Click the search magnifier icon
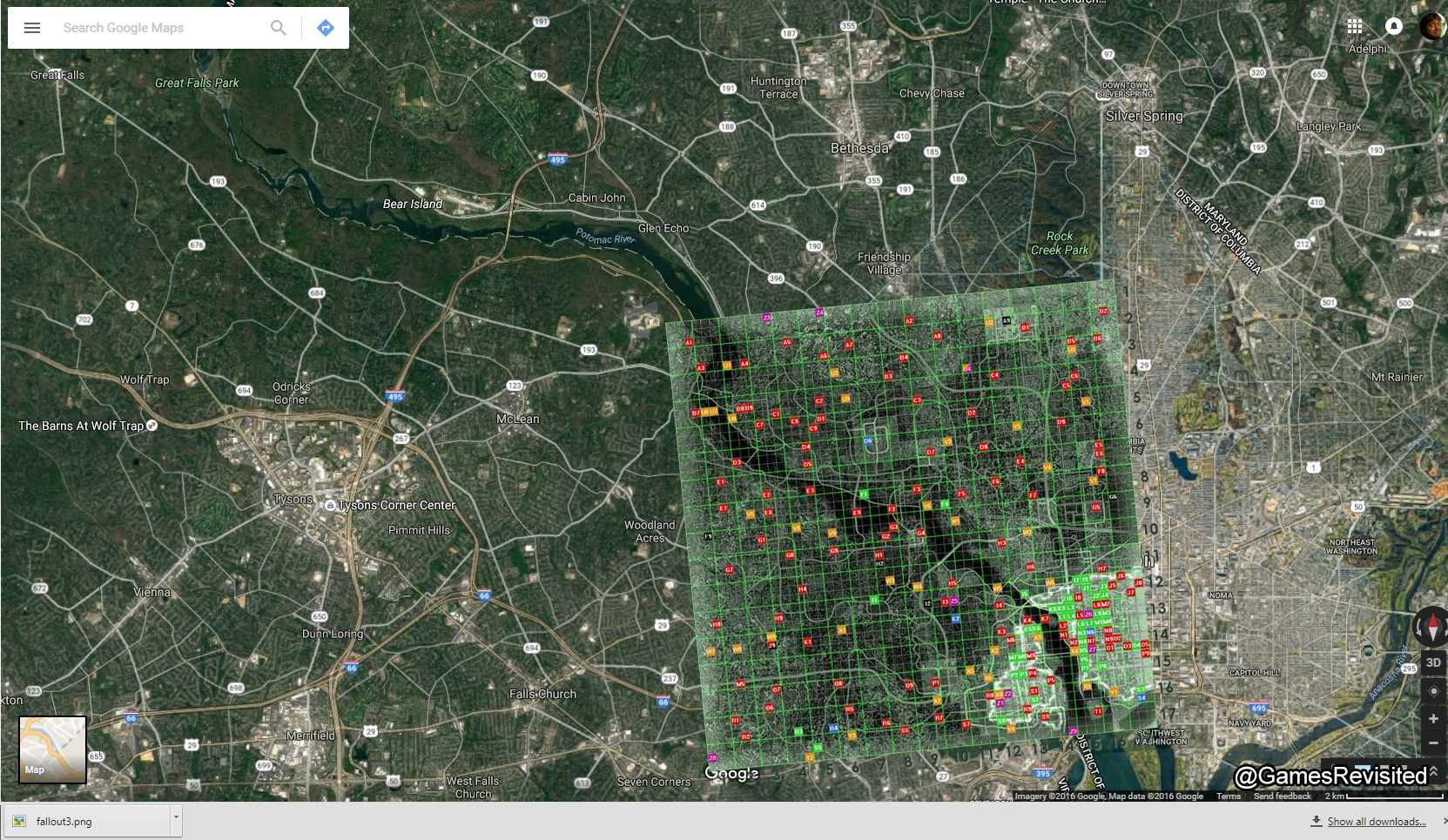This screenshot has width=1448, height=840. coord(278,28)
